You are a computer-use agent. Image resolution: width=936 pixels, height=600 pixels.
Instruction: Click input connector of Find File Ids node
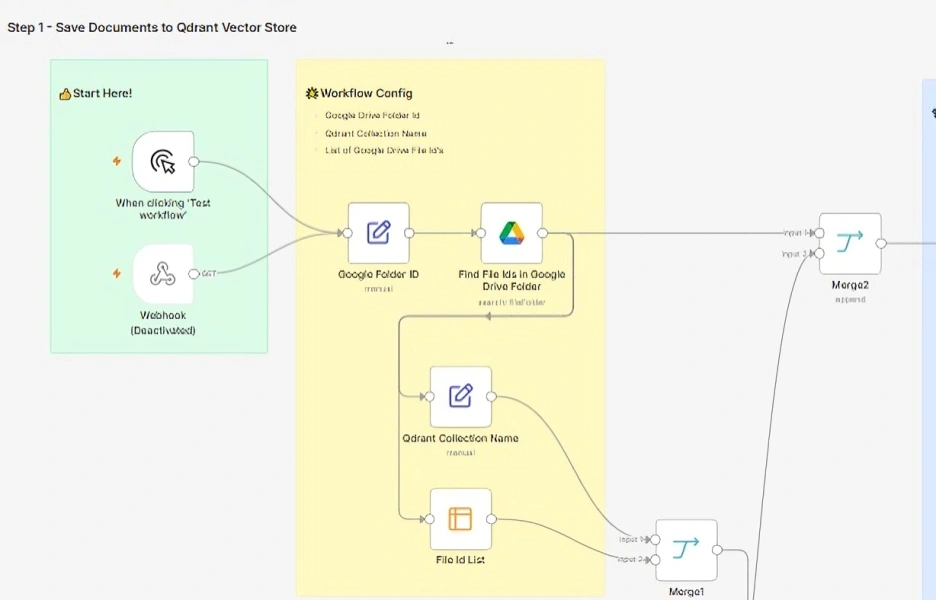[x=481, y=233]
